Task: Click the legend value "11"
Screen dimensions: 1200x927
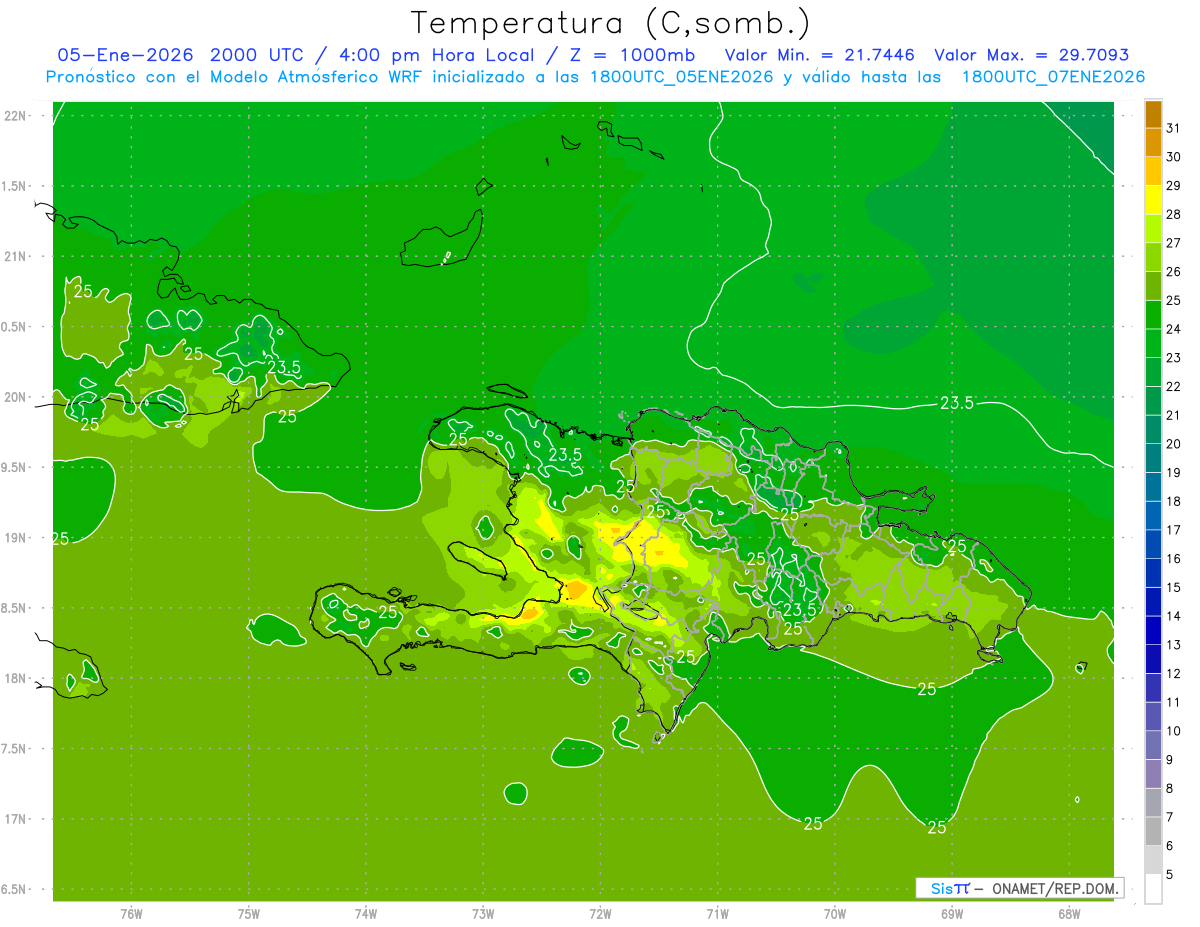Action: pyautogui.click(x=1173, y=702)
